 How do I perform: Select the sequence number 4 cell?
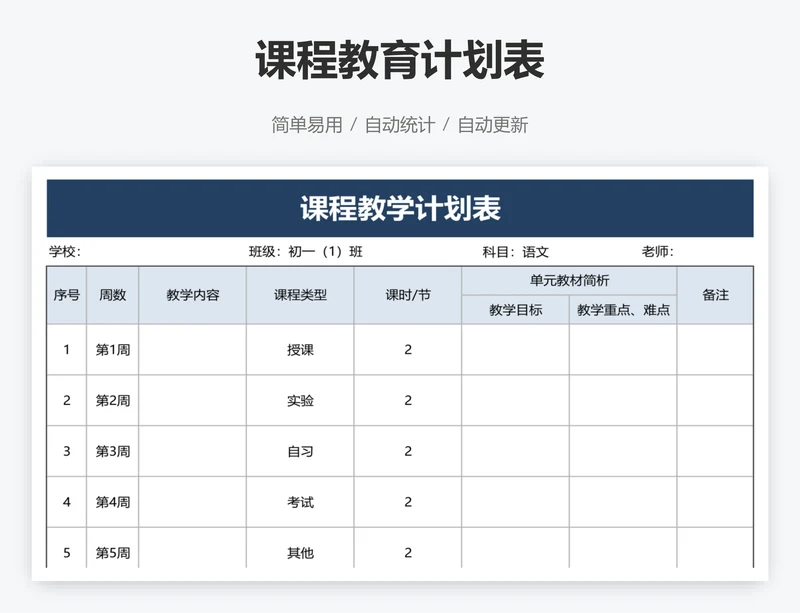point(67,502)
